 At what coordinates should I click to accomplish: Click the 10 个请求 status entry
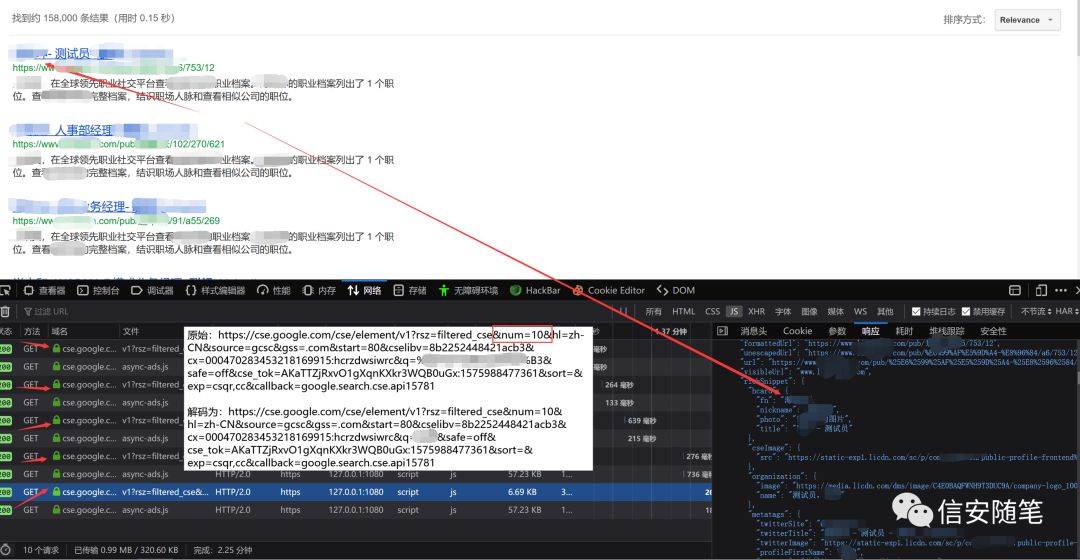pyautogui.click(x=41, y=550)
